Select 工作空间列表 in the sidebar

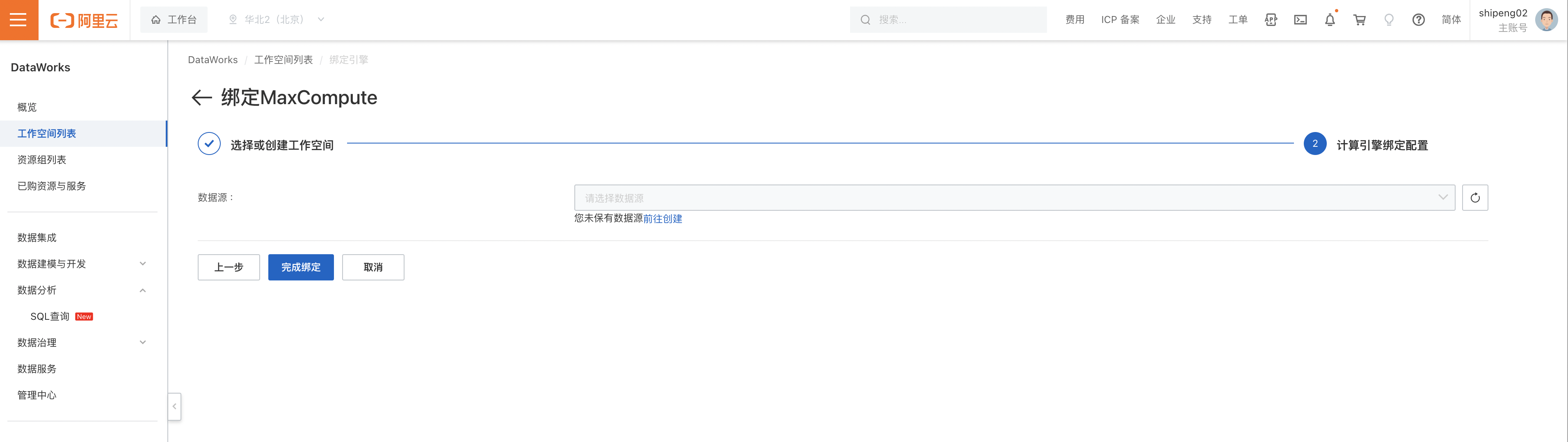point(83,133)
